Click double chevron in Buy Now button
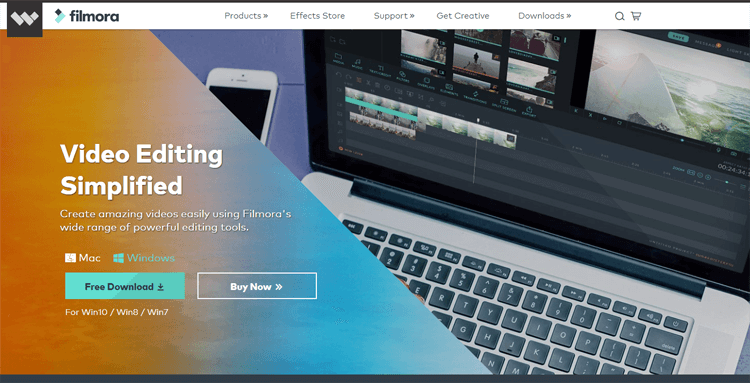Image resolution: width=750 pixels, height=383 pixels. click(279, 287)
